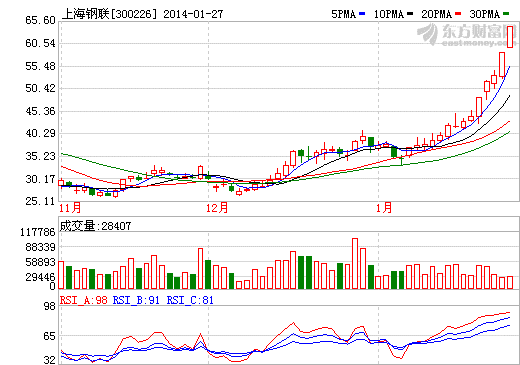Click the 65 RSI axis label
This screenshot has height=365, width=520.
point(49,336)
